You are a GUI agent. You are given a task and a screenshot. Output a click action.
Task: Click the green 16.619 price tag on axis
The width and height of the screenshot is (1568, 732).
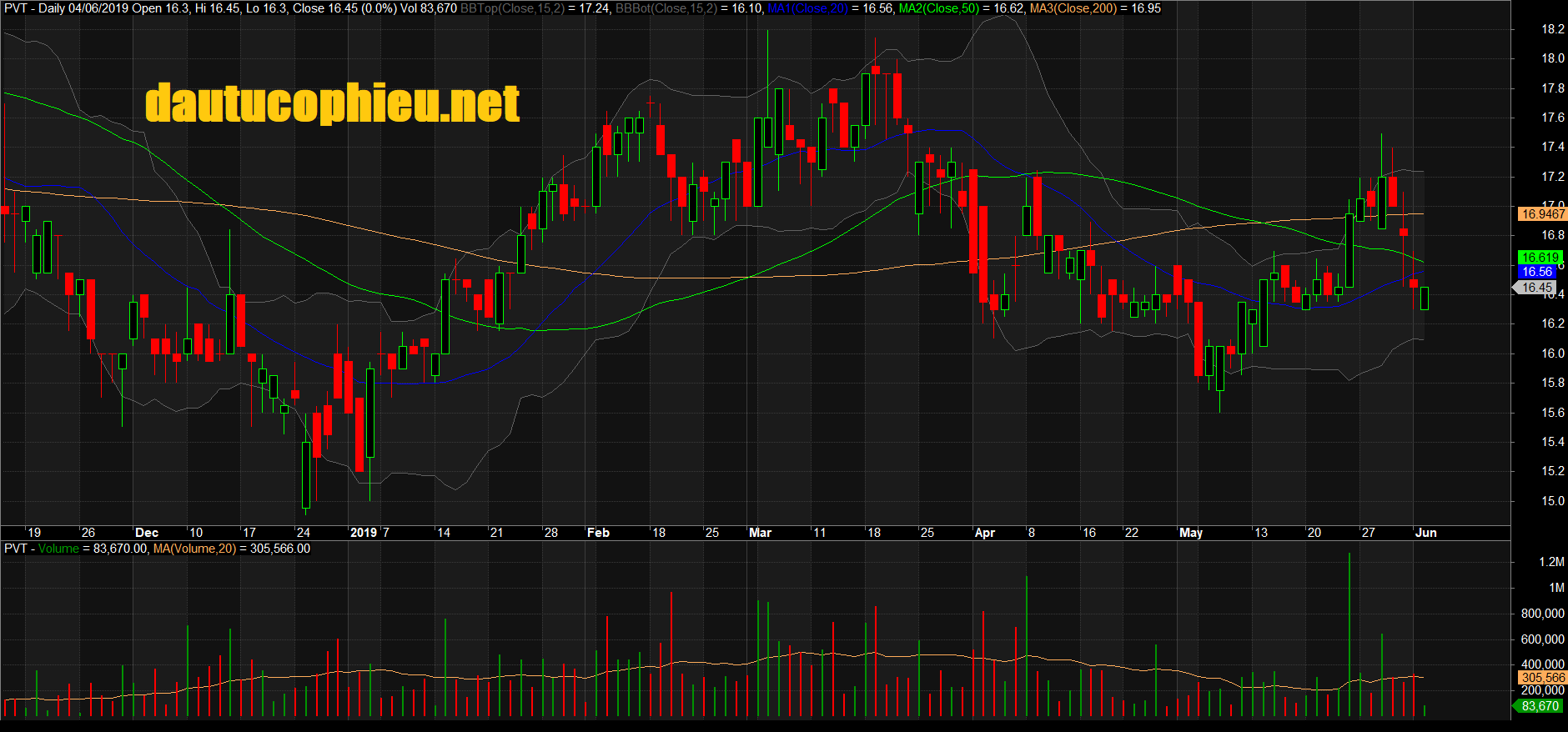point(1540,258)
